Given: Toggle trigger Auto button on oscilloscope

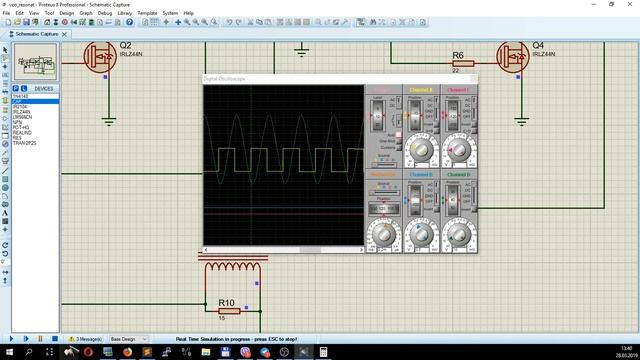Looking at the screenshot, I should tap(398, 135).
